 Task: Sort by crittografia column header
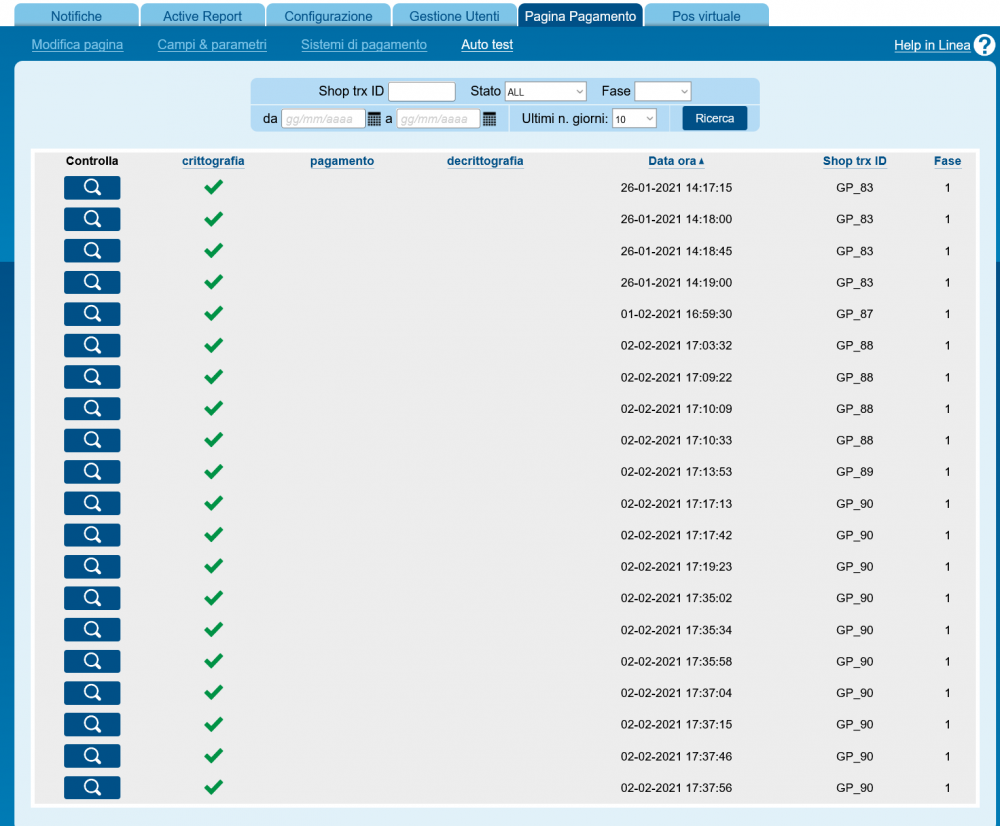(213, 161)
